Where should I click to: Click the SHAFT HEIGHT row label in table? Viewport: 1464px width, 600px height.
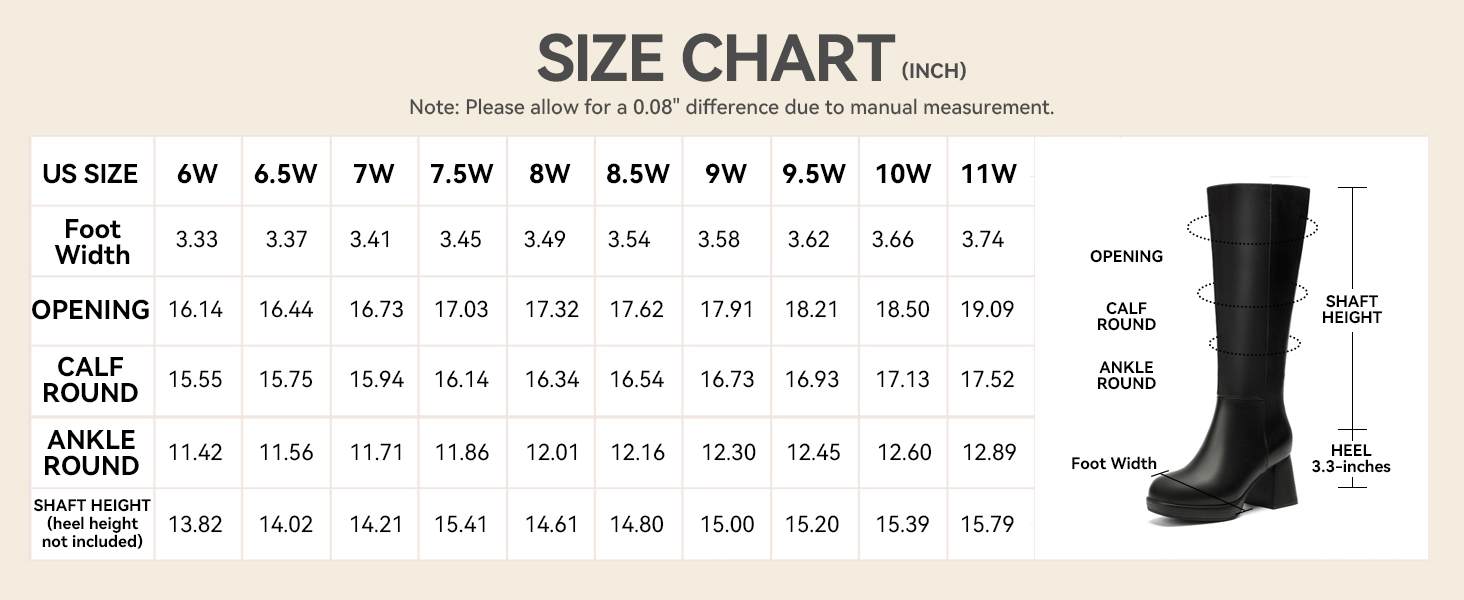pos(91,524)
